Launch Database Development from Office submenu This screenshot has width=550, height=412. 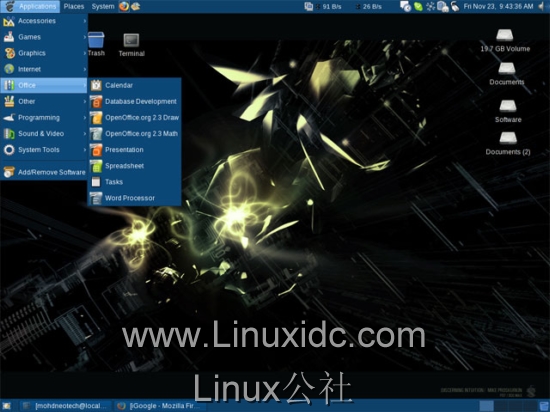point(134,101)
